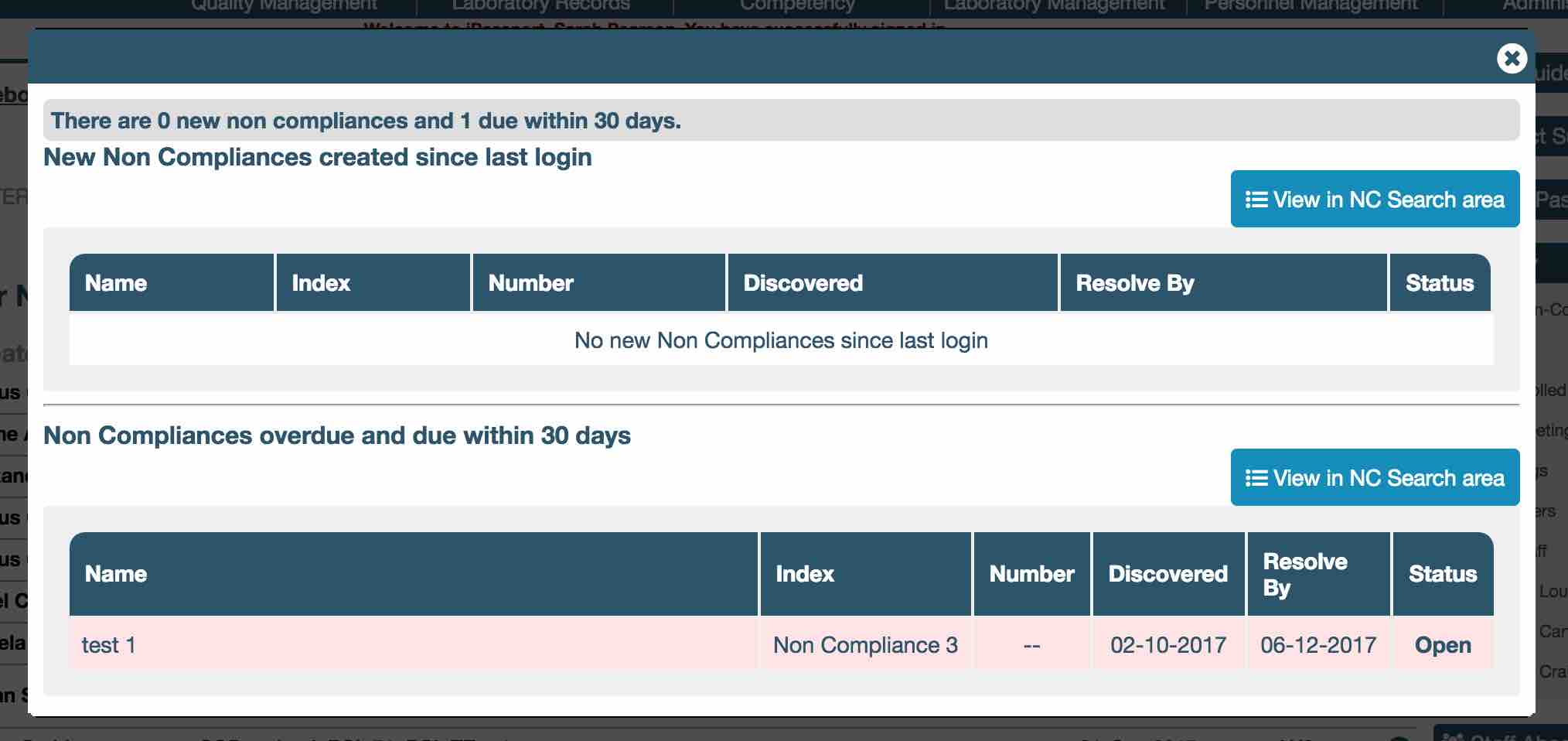This screenshot has height=741, width=1568.
Task: Select the 'test 1' non compliance name
Action: point(109,645)
